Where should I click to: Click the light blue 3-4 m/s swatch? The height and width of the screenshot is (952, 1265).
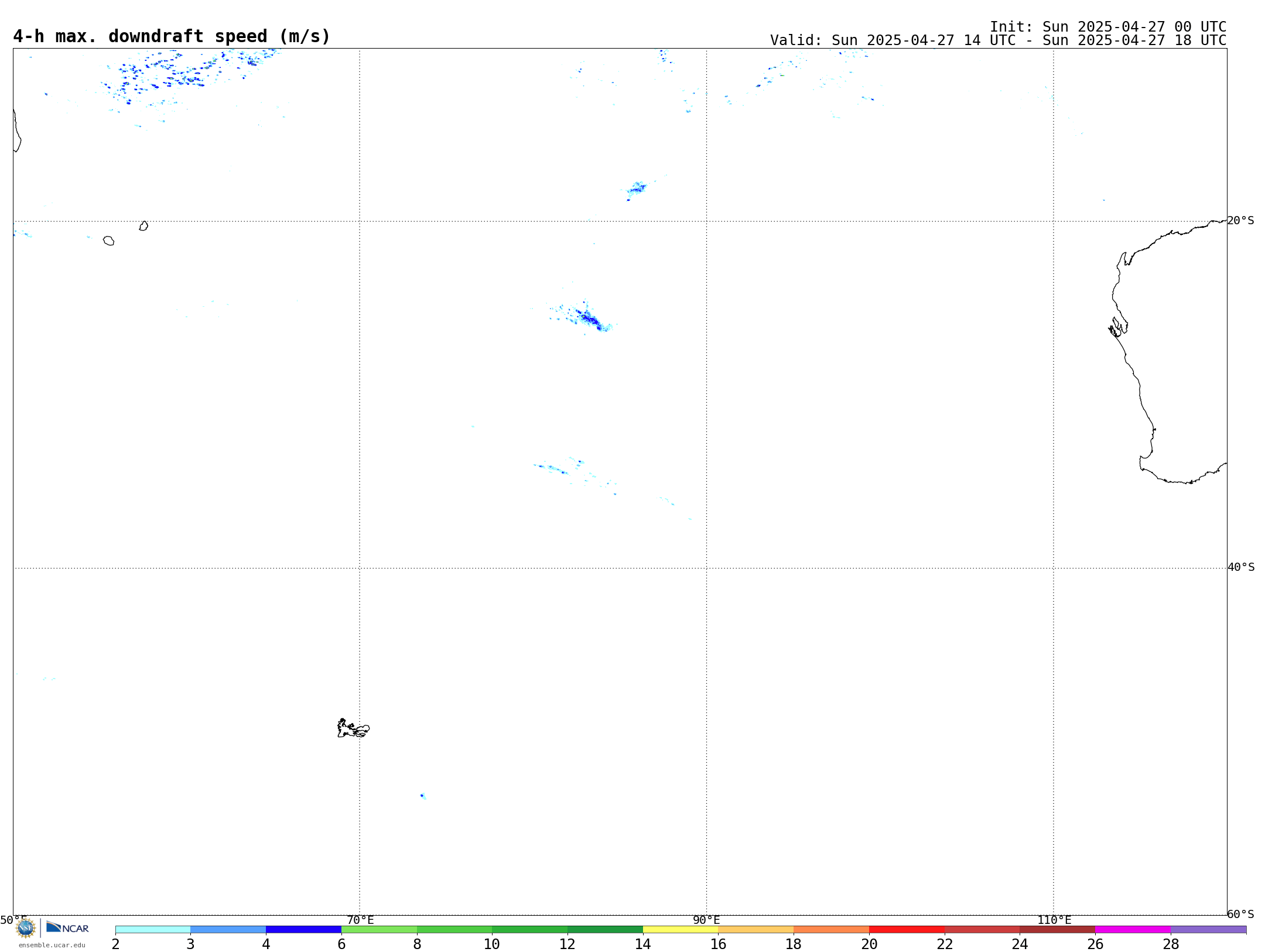[228, 930]
